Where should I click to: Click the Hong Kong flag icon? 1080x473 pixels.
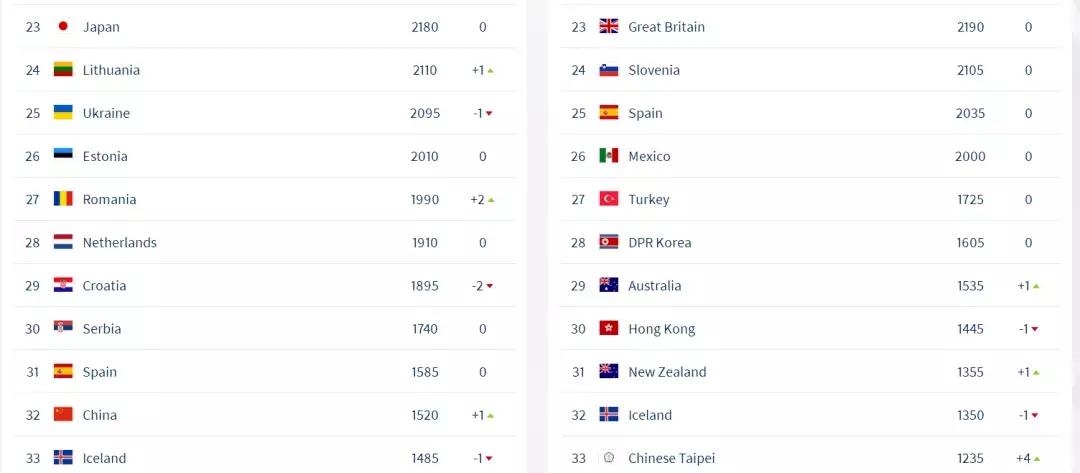(x=608, y=328)
